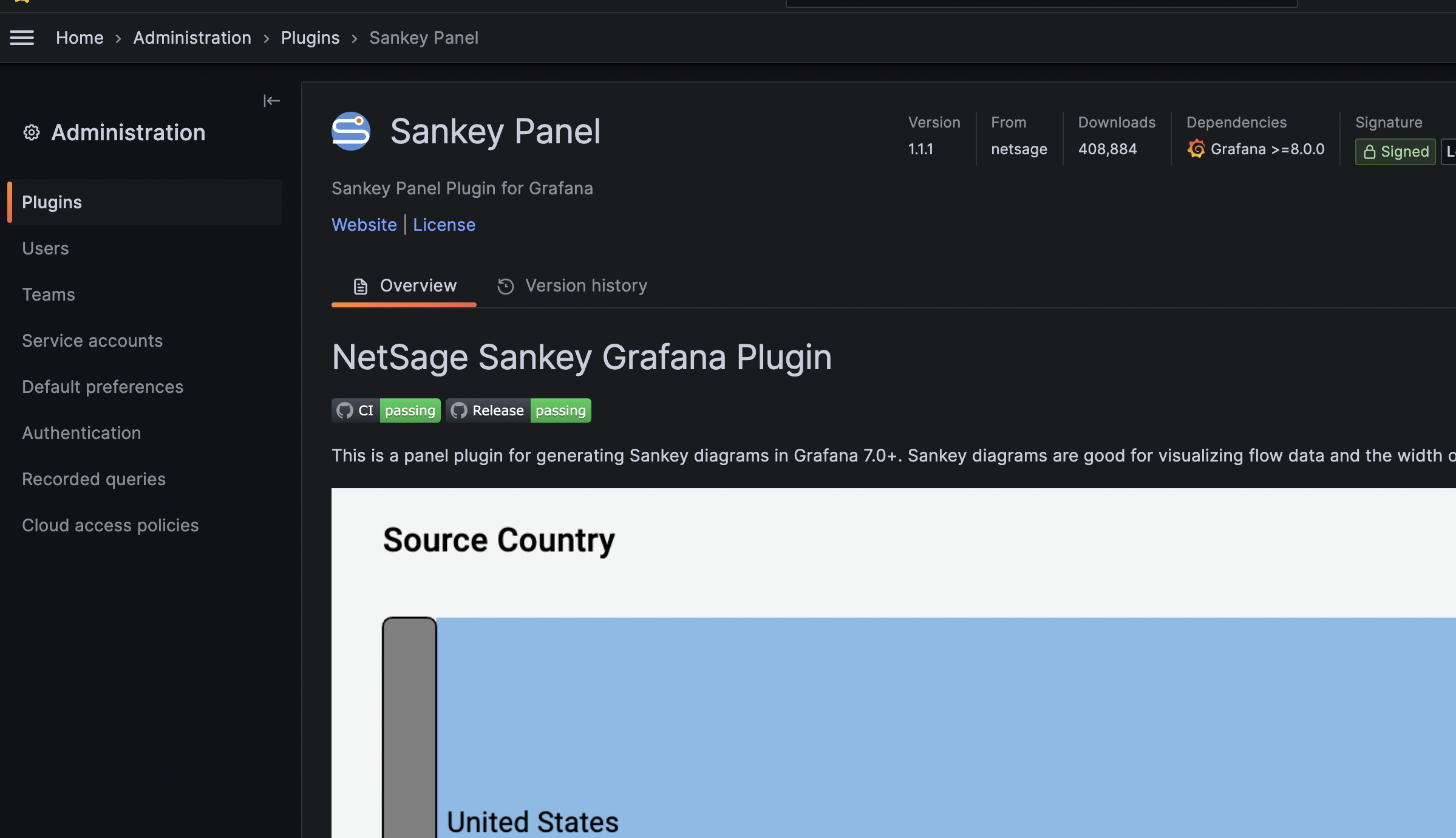Open the Users section in sidebar
The image size is (1456, 838).
click(x=45, y=248)
